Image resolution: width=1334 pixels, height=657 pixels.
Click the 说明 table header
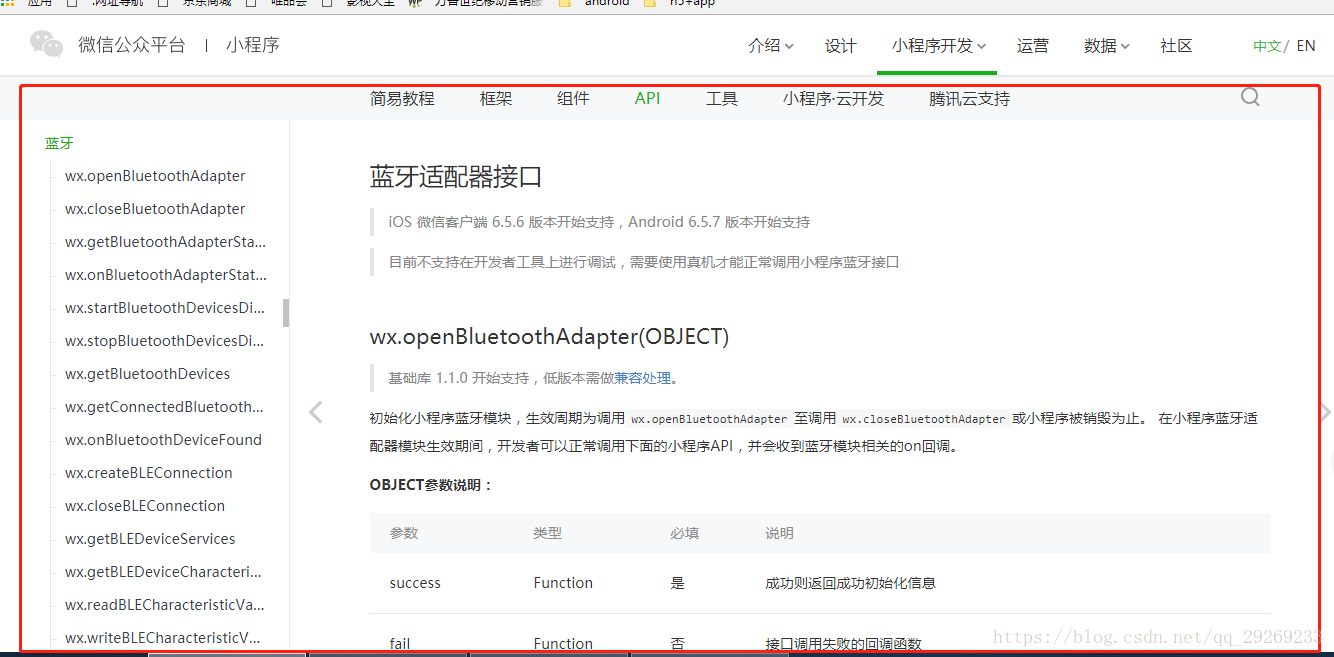click(779, 533)
